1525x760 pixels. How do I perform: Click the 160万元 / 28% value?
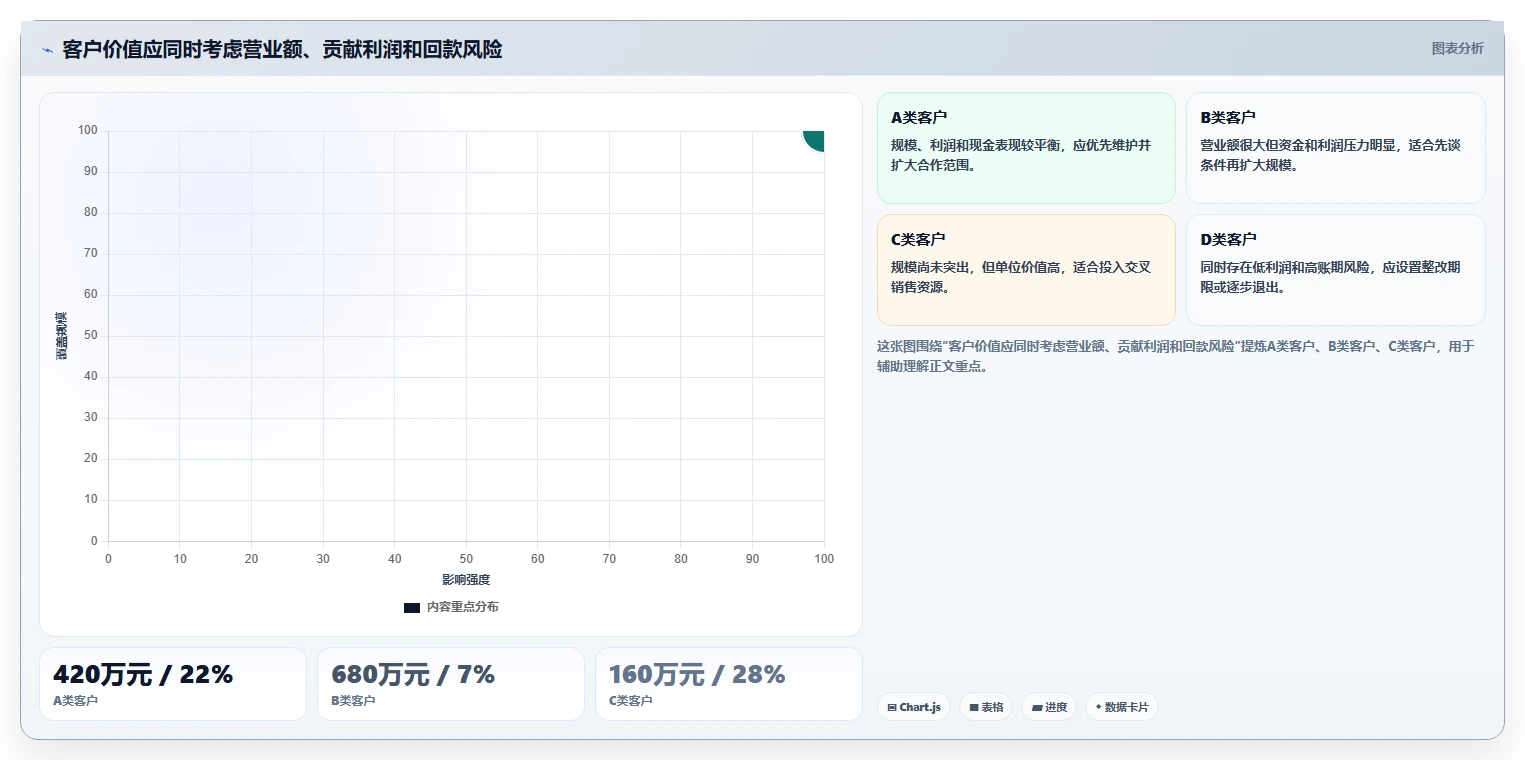coord(697,675)
